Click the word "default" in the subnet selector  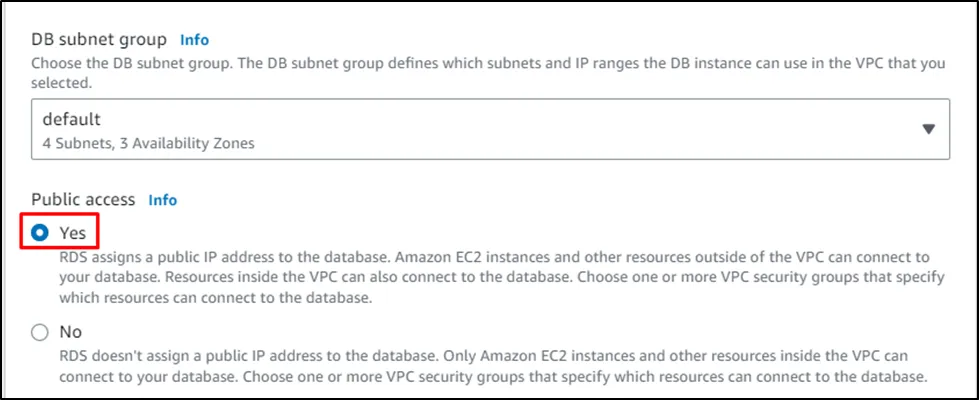point(71,119)
